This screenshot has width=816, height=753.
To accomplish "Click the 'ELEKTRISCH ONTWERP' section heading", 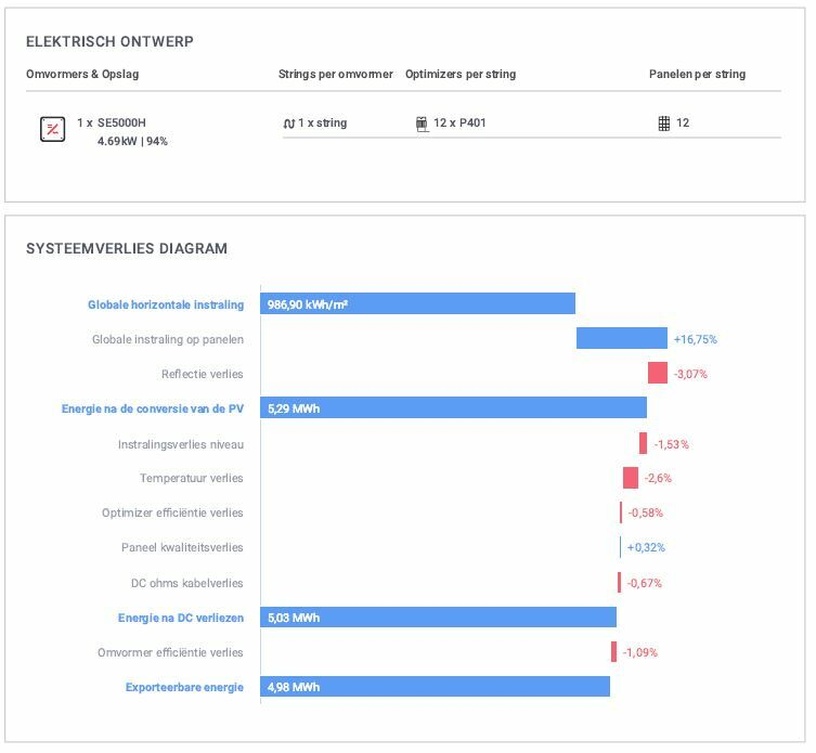I will coord(110,42).
